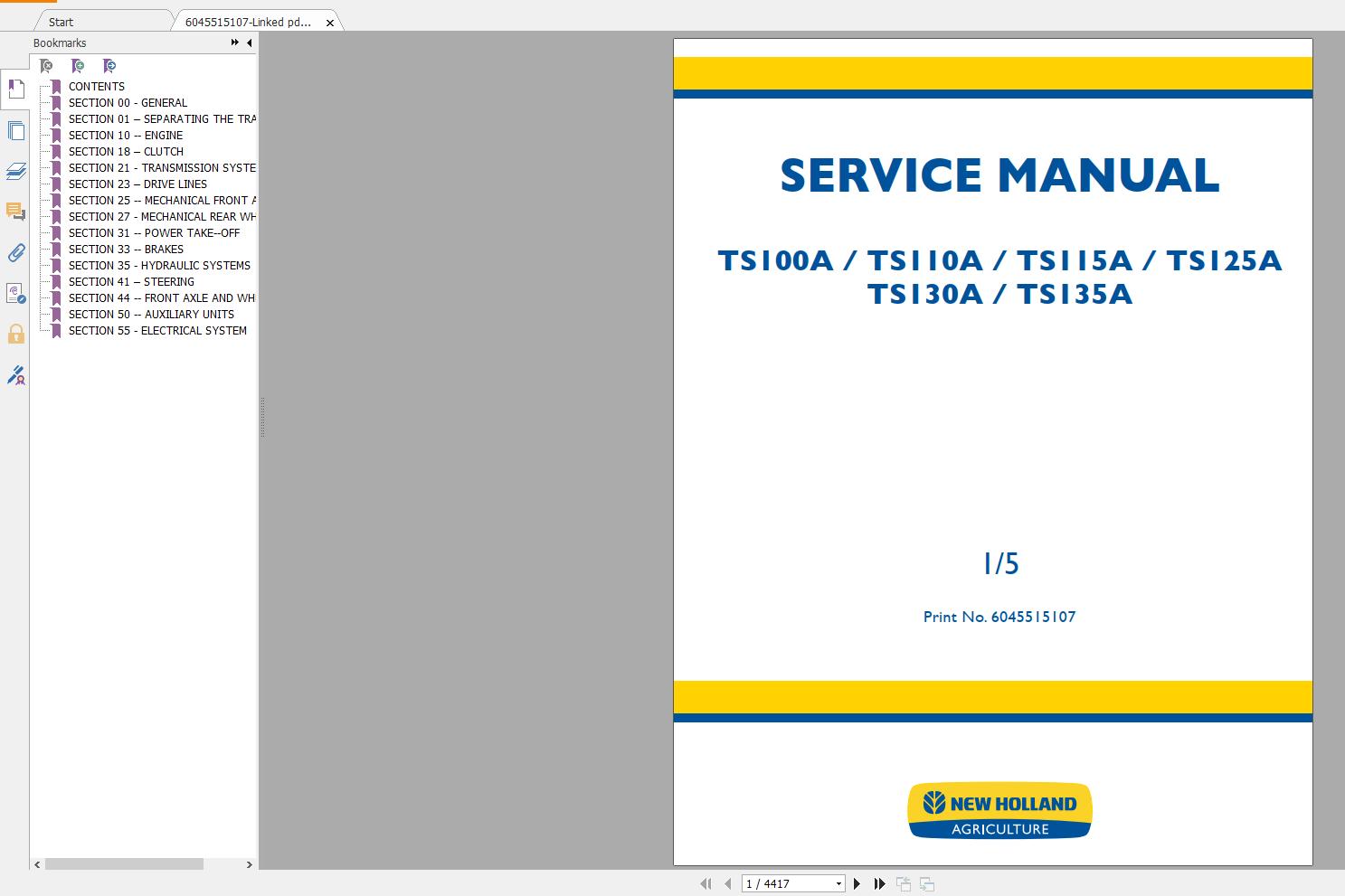This screenshot has height=896, width=1345.
Task: Open the pen and ribbon certificate panel
Action: click(15, 374)
